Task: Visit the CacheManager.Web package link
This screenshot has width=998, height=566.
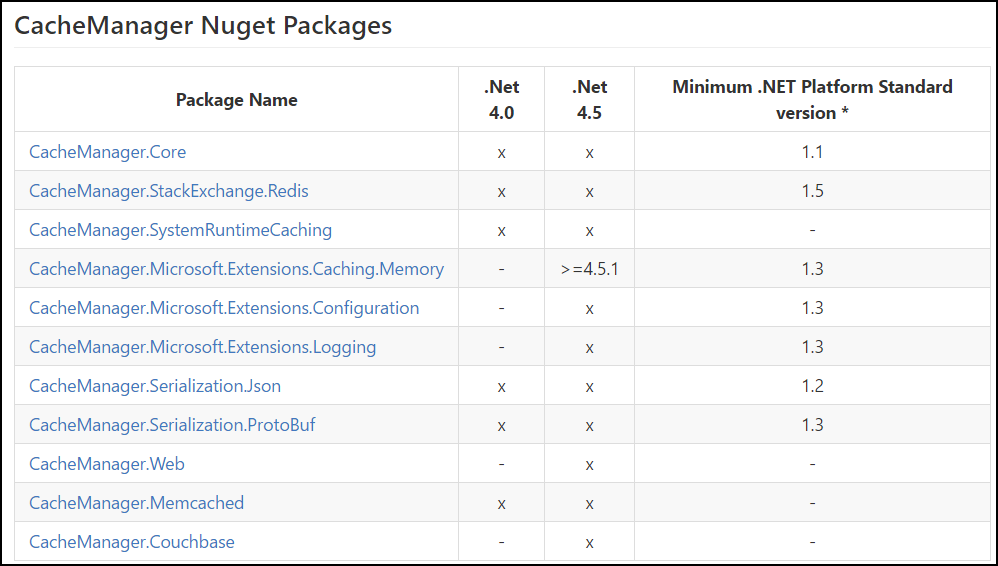Action: click(x=107, y=464)
